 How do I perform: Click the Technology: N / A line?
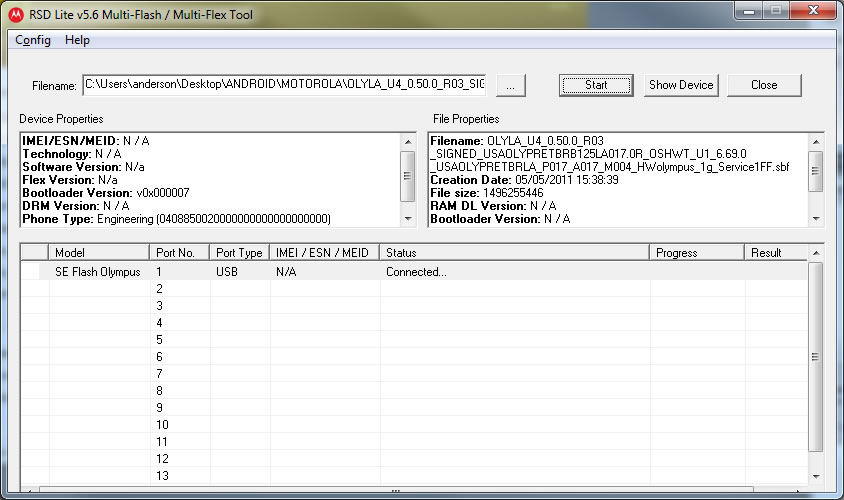pyautogui.click(x=72, y=154)
